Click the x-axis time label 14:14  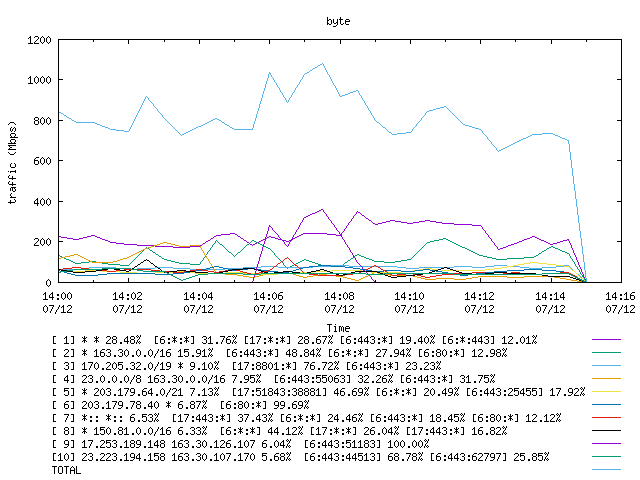(550, 296)
